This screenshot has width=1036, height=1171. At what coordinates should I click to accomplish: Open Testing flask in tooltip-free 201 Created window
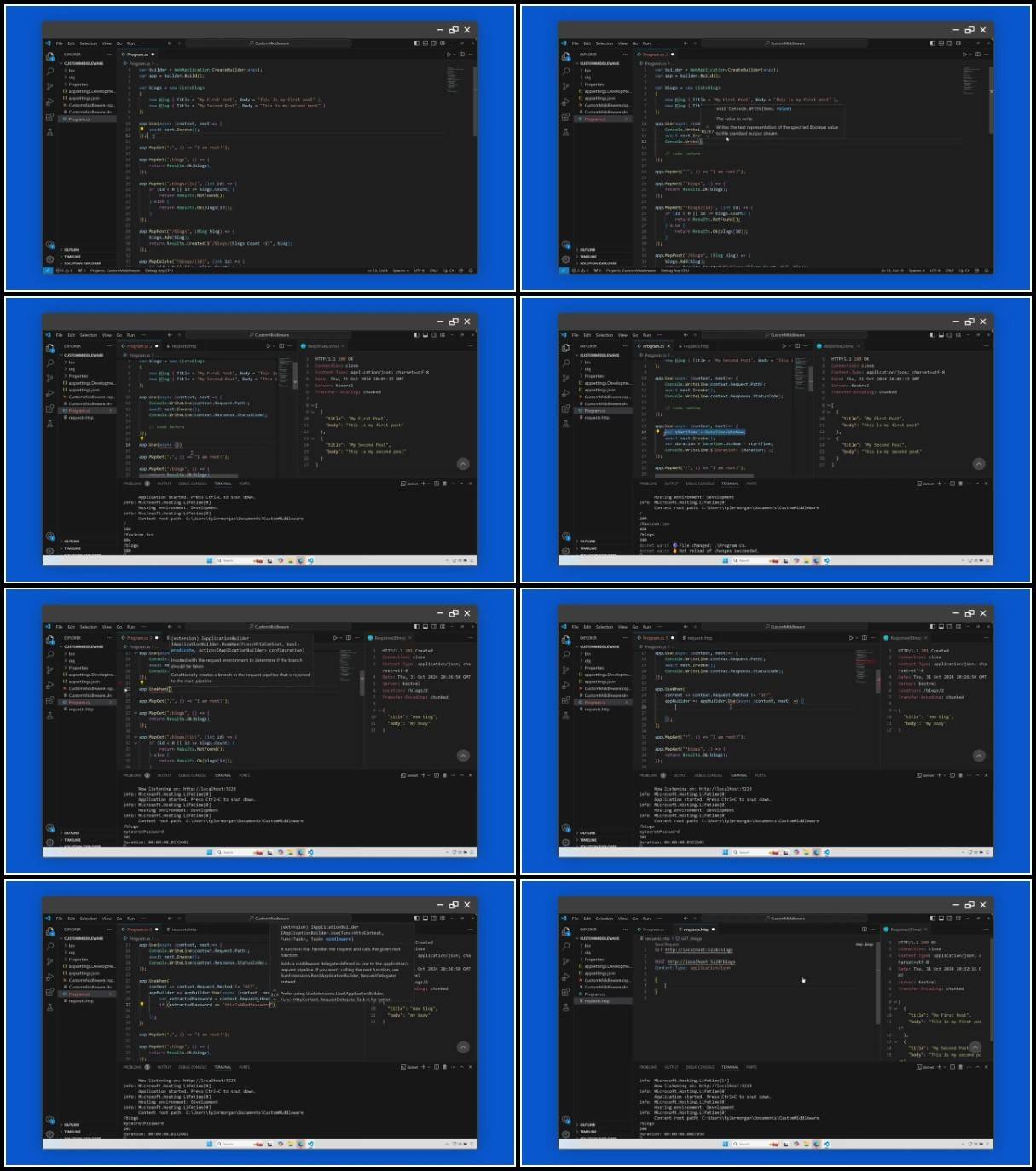566,716
